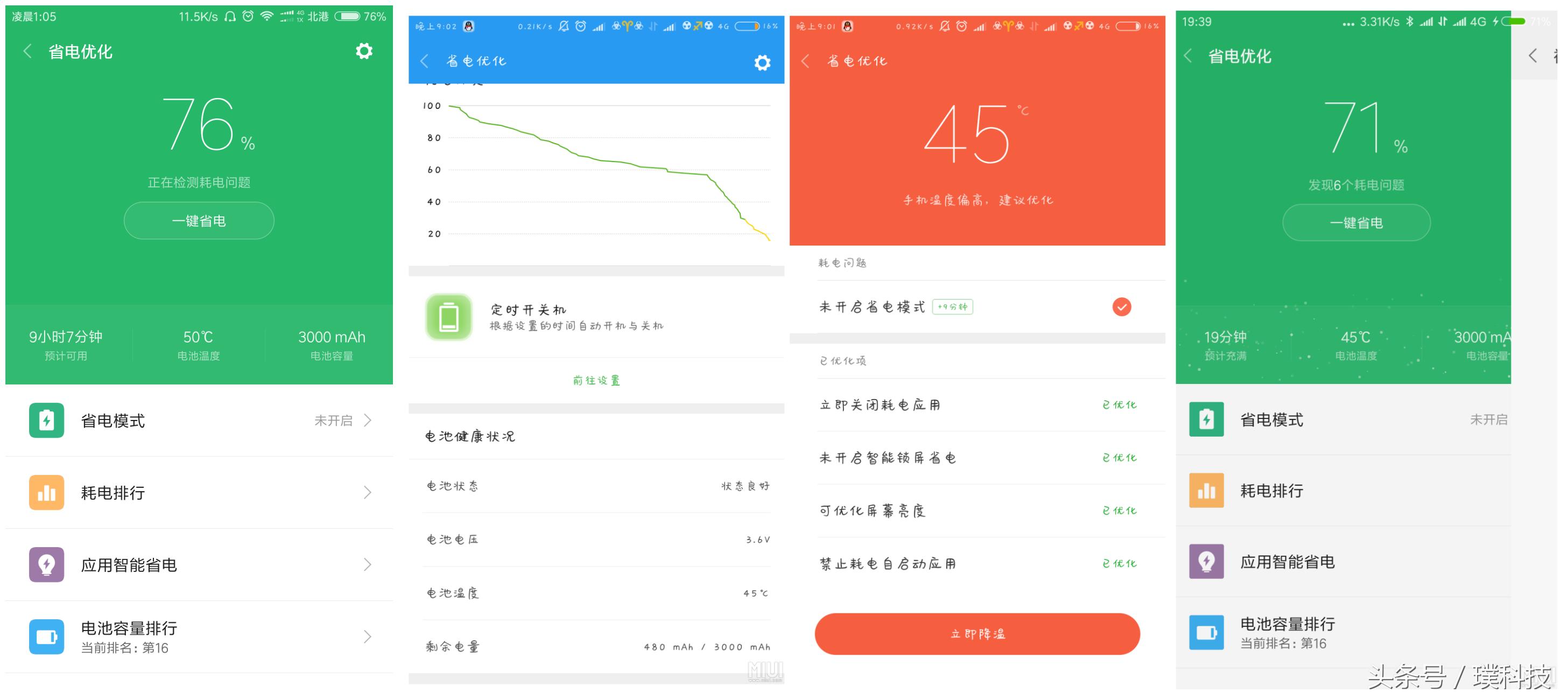Select the 应用智能省电 bulb icon

click(46, 564)
